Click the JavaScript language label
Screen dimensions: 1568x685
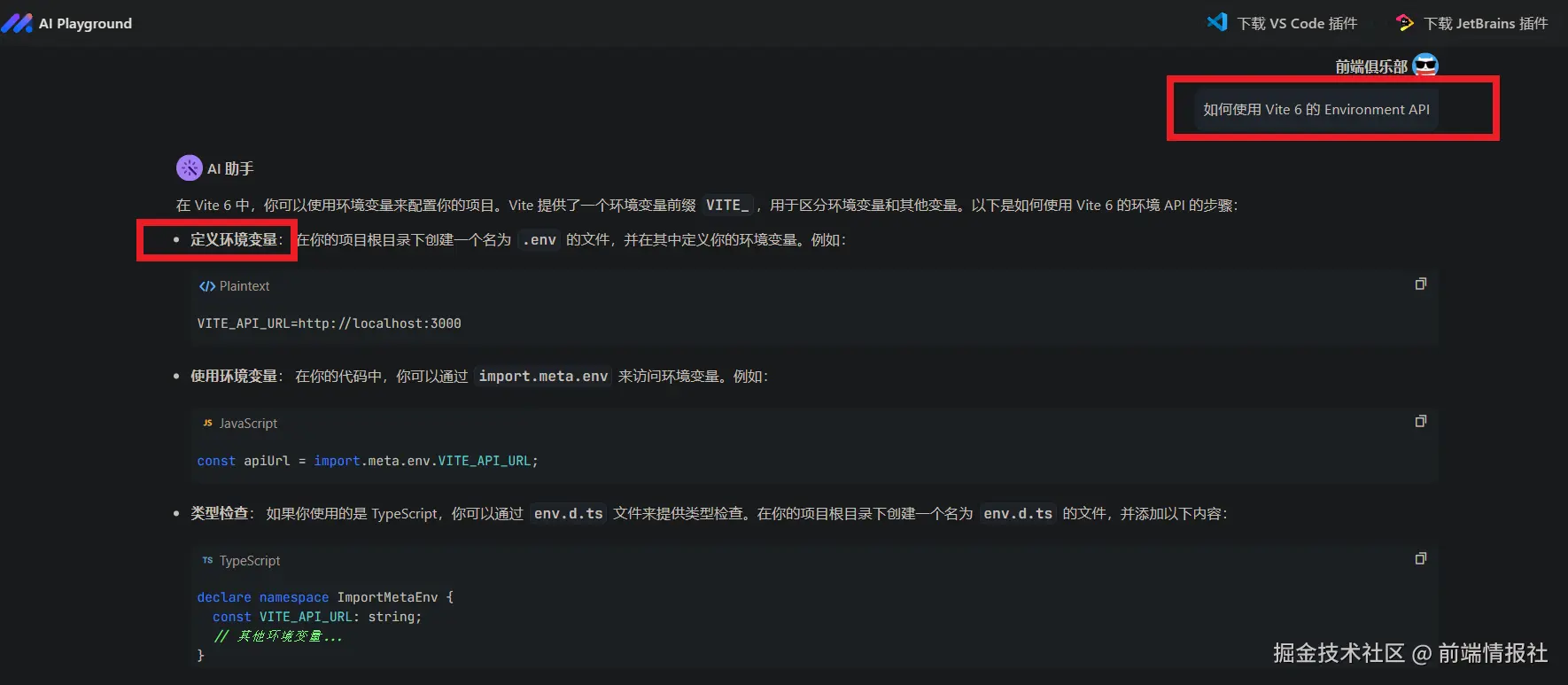click(248, 424)
